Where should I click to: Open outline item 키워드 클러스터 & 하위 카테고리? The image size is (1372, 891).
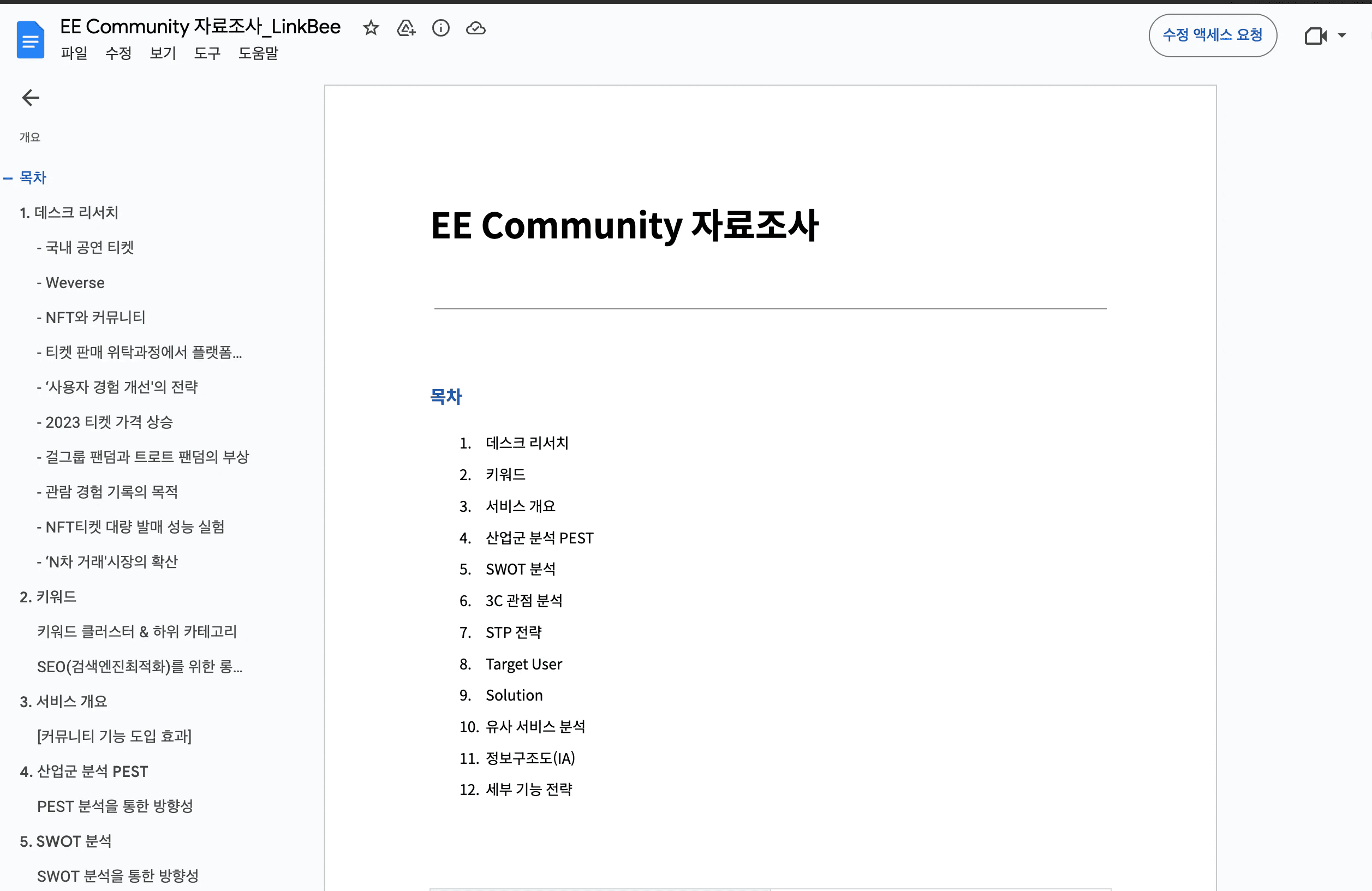(x=137, y=631)
